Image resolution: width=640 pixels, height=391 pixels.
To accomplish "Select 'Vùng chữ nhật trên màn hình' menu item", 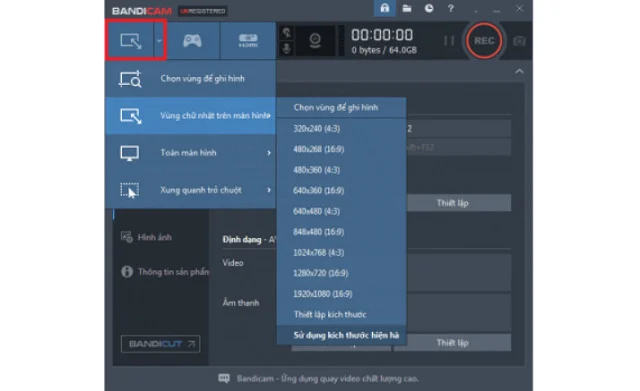I will (190, 116).
